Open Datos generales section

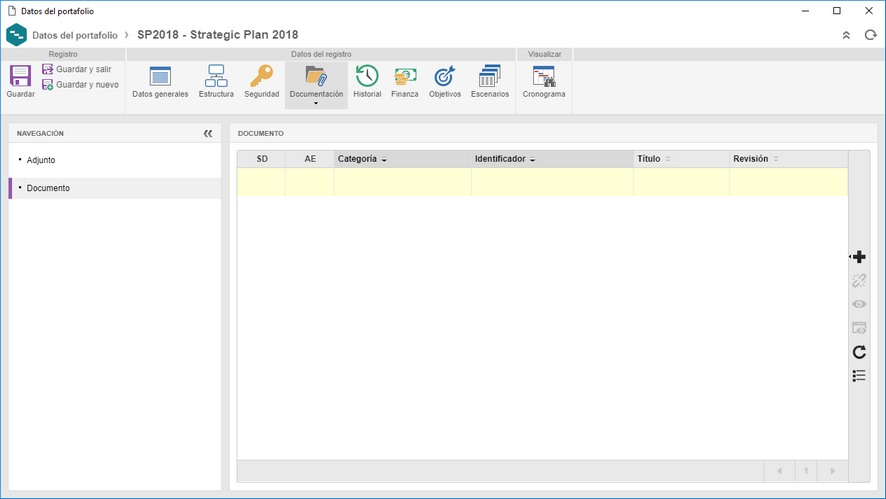coord(160,83)
